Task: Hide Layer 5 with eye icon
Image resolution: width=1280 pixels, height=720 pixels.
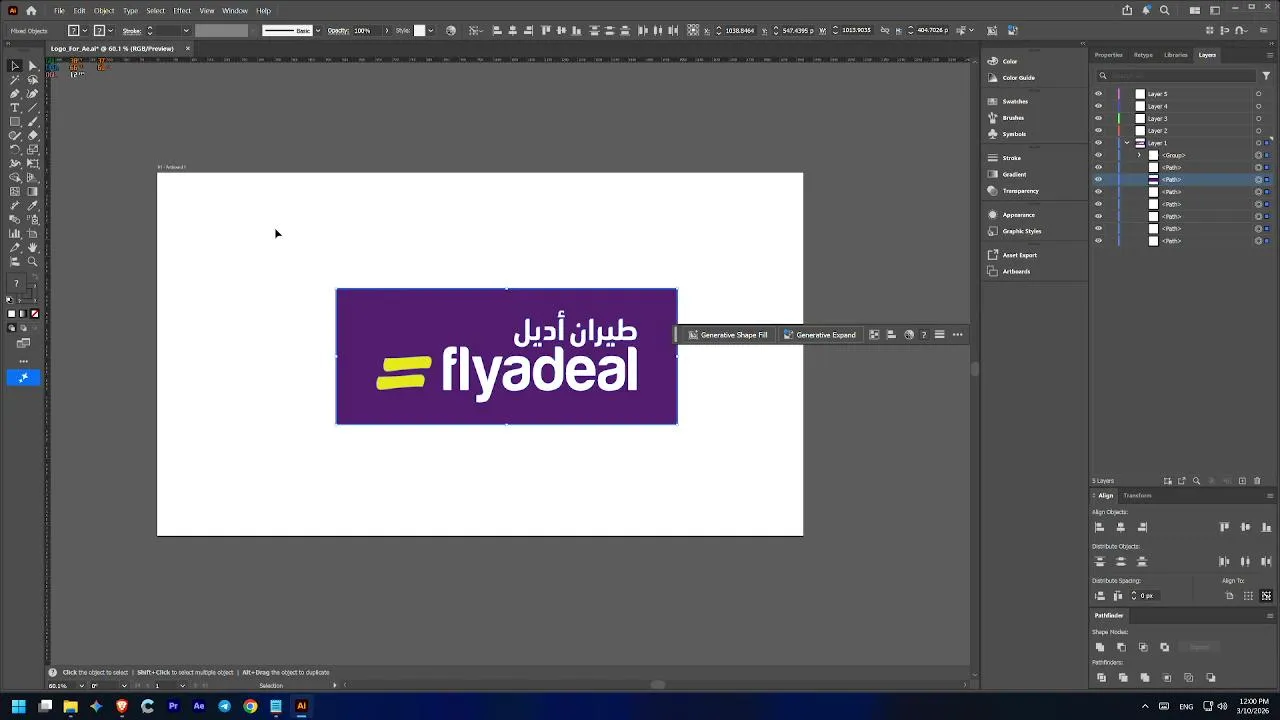Action: coord(1098,94)
